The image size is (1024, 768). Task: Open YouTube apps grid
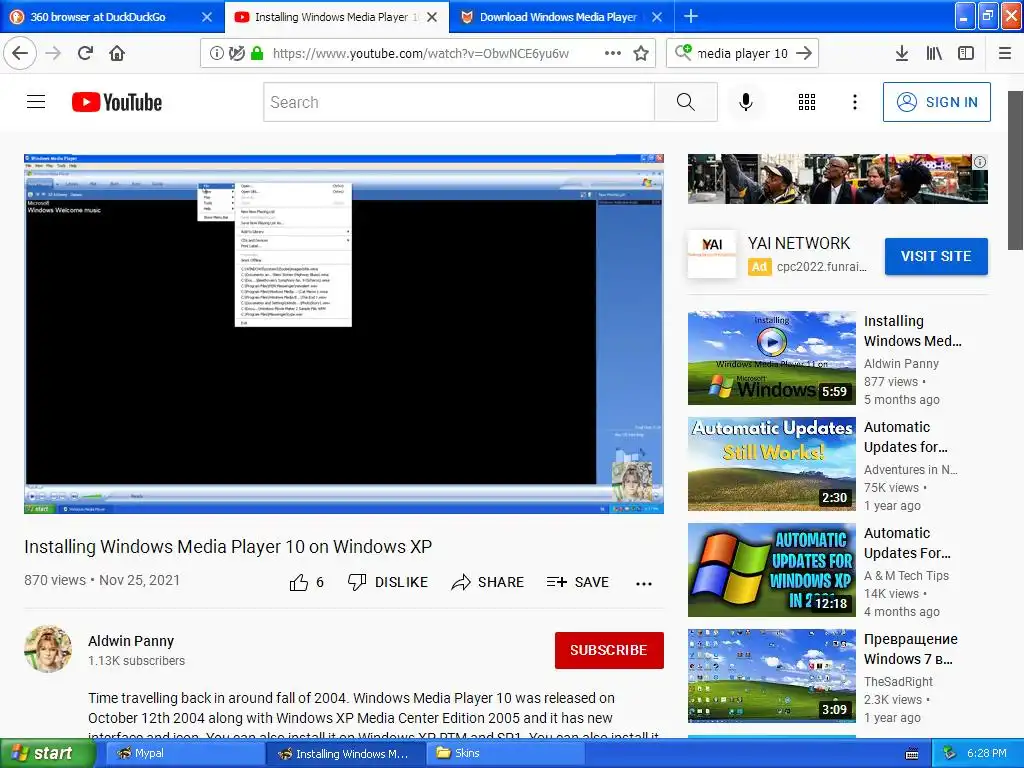point(807,102)
